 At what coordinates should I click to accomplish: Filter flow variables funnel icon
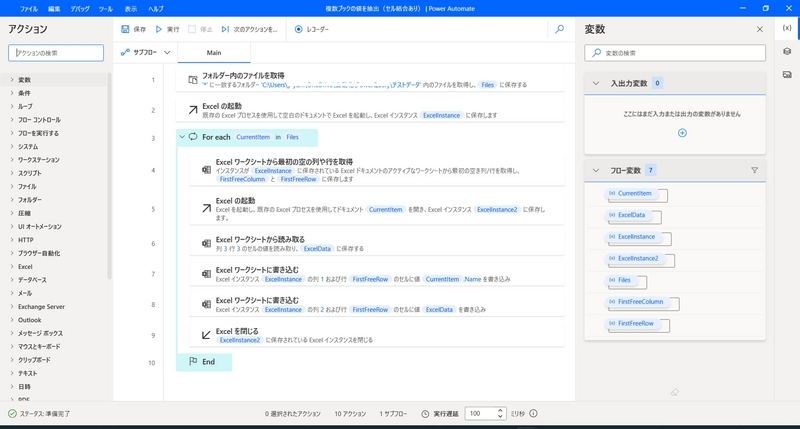[754, 170]
